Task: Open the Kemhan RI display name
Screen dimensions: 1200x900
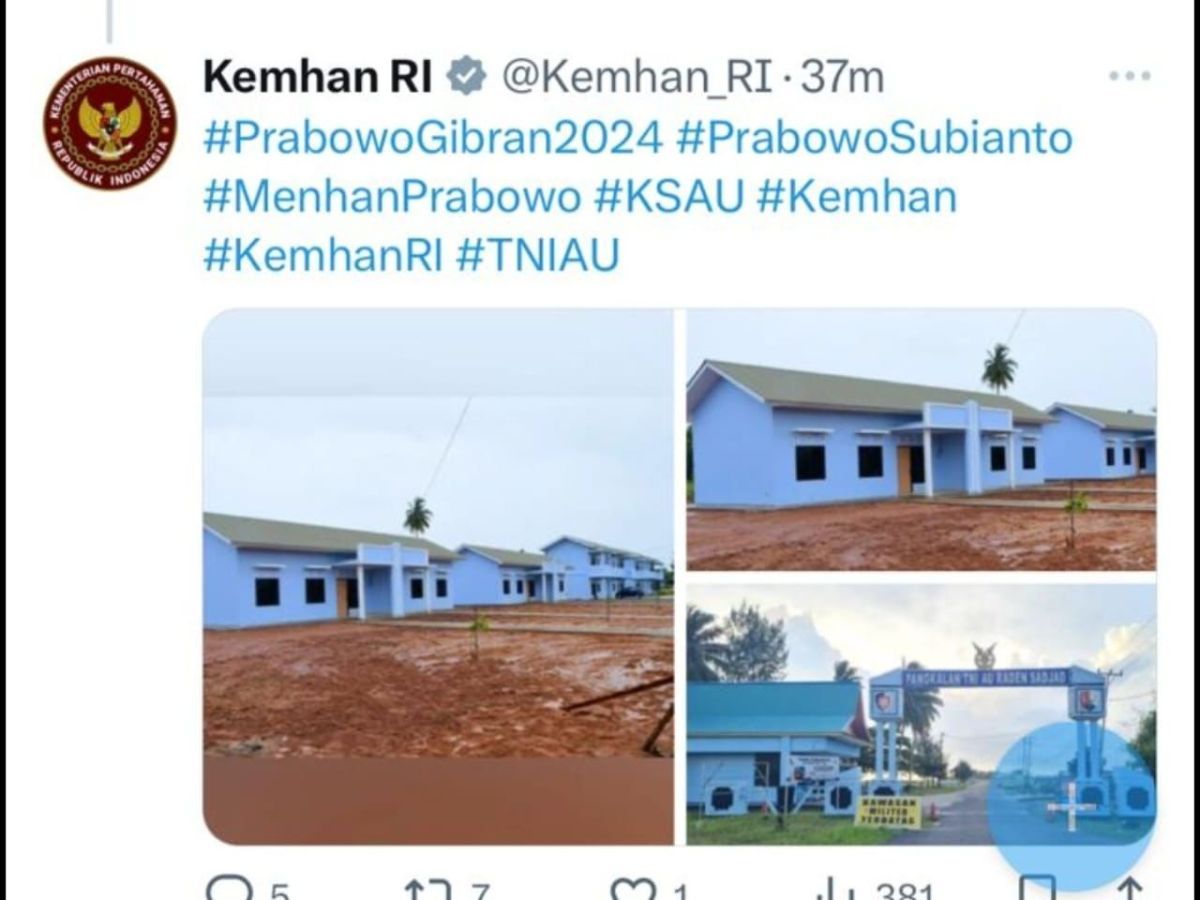Action: click(317, 77)
